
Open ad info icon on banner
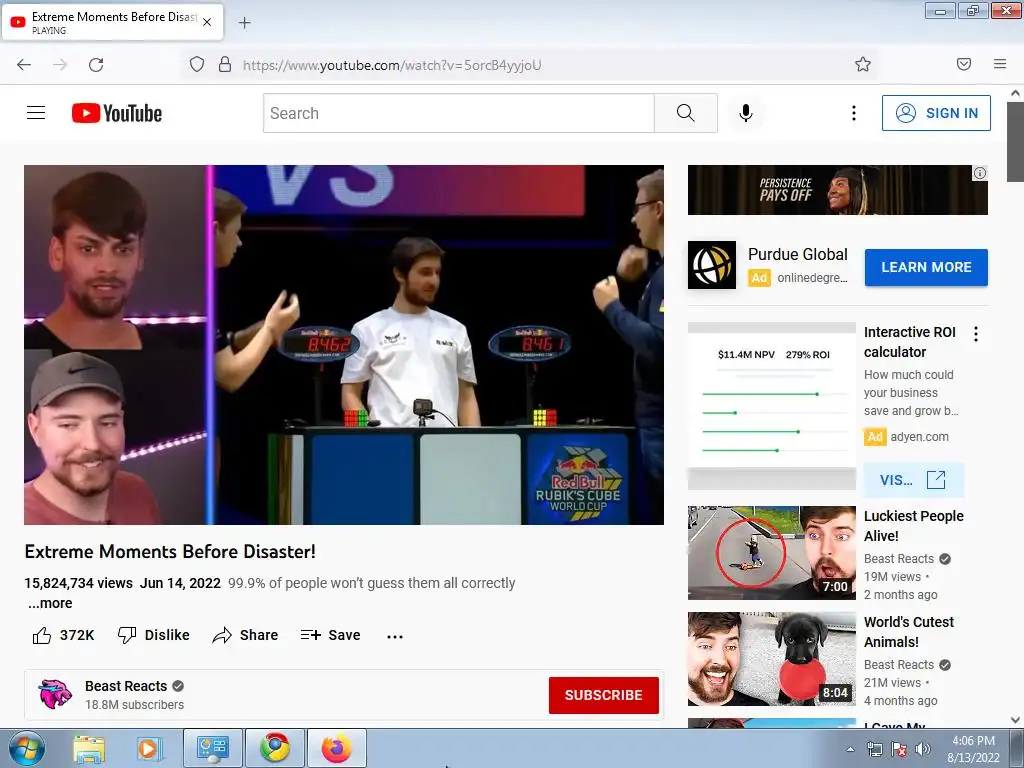pos(980,173)
